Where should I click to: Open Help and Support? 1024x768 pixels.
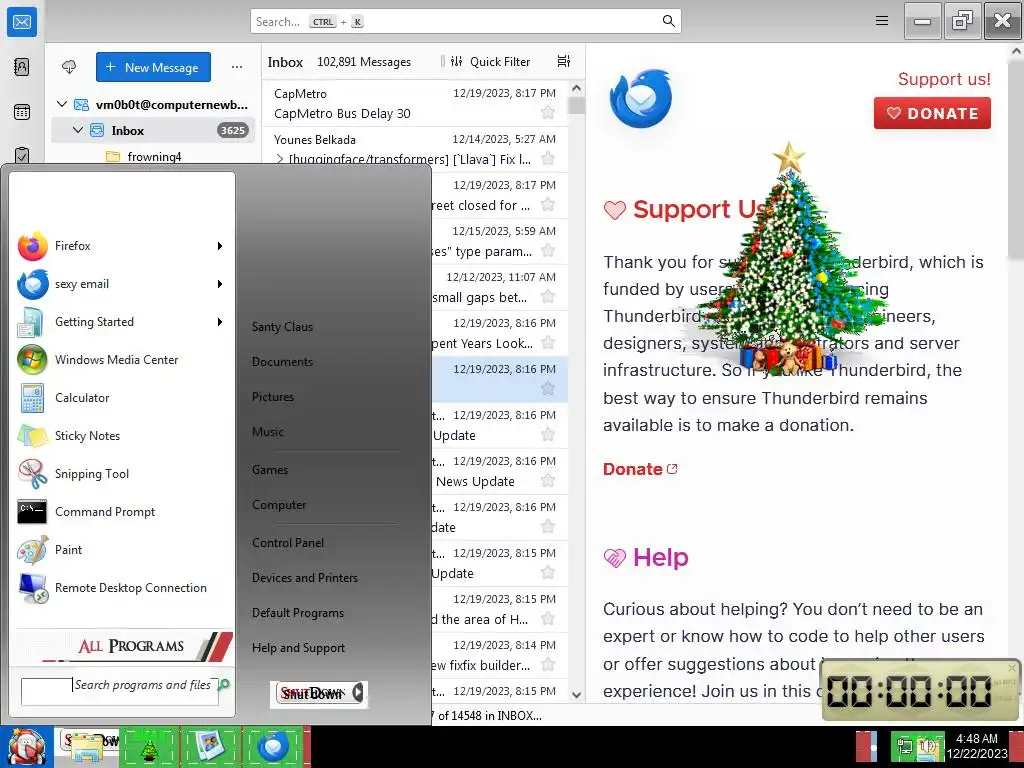click(x=298, y=647)
